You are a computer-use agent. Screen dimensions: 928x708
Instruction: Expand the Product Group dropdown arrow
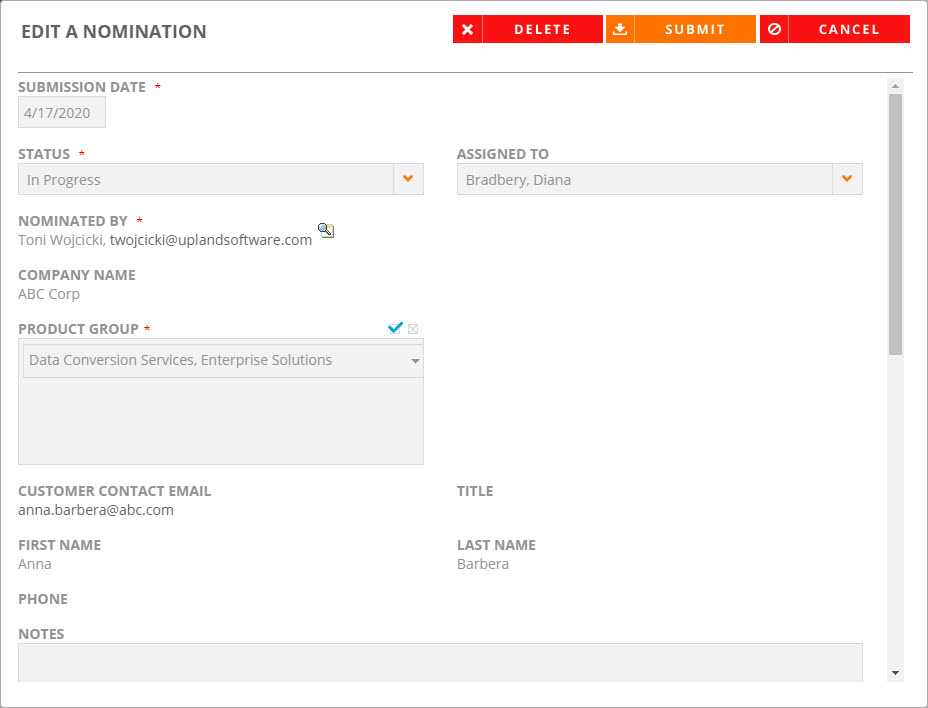(415, 361)
